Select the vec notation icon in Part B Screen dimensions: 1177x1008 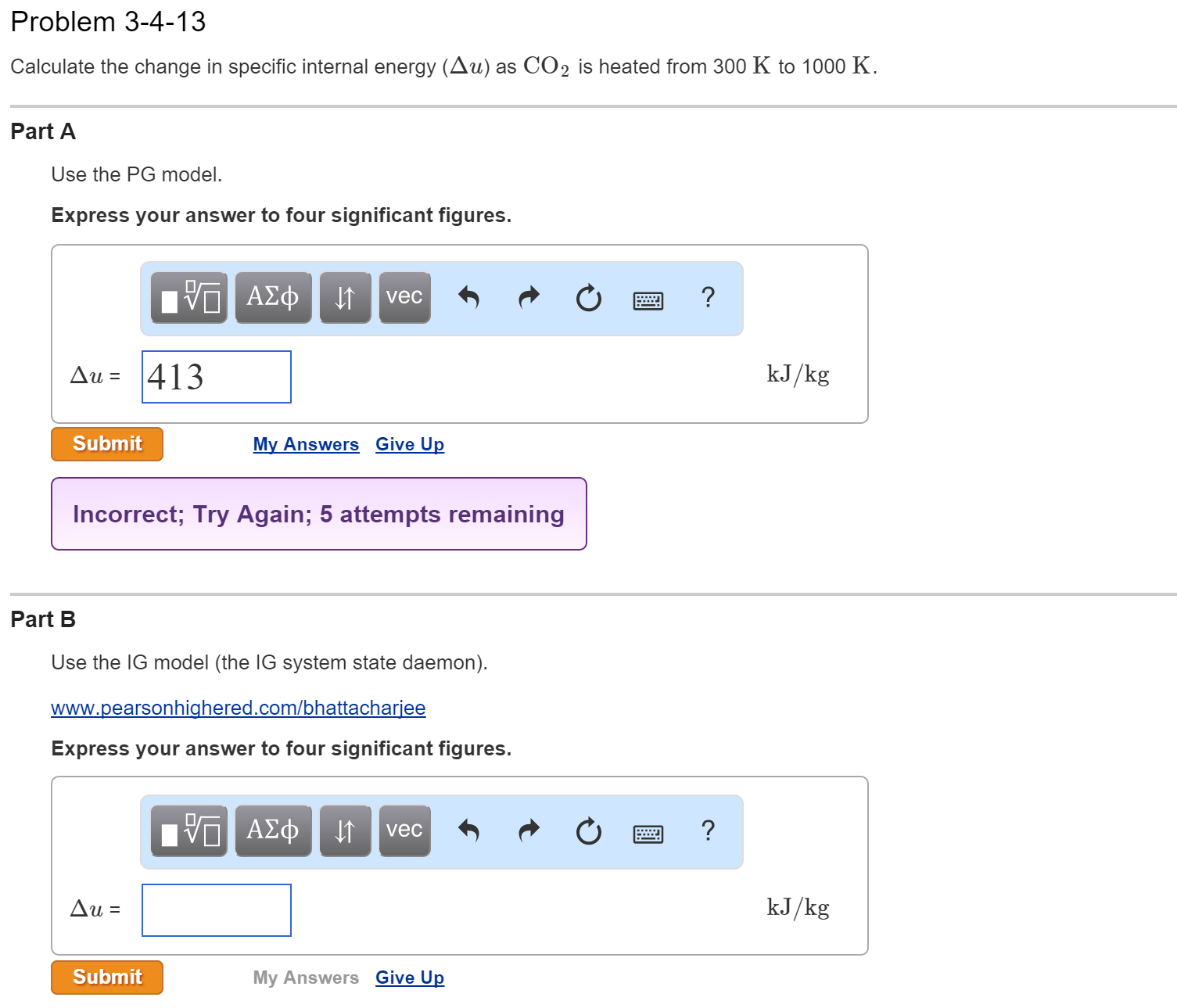pos(404,830)
